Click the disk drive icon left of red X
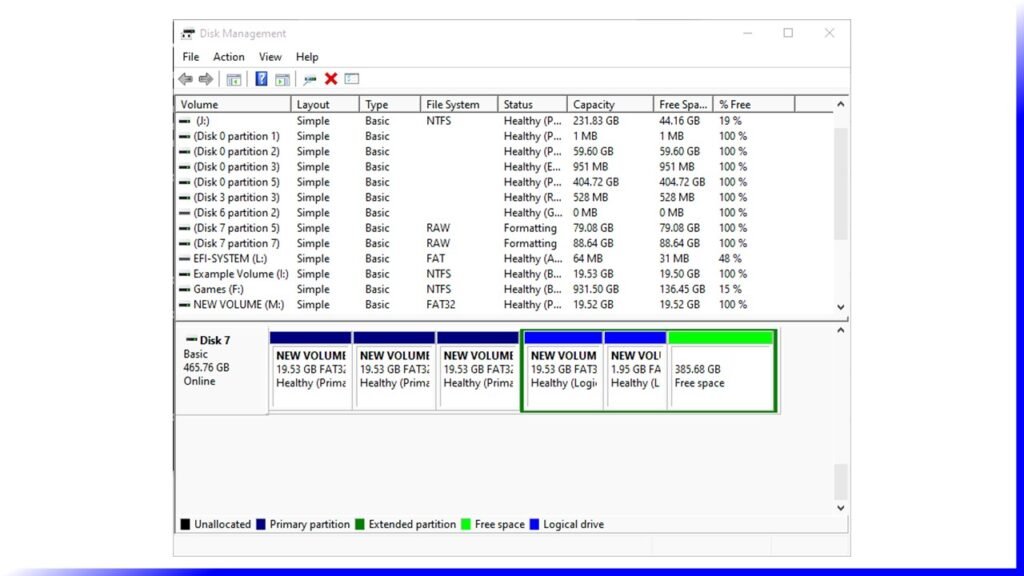The height and width of the screenshot is (576, 1024). 310,79
